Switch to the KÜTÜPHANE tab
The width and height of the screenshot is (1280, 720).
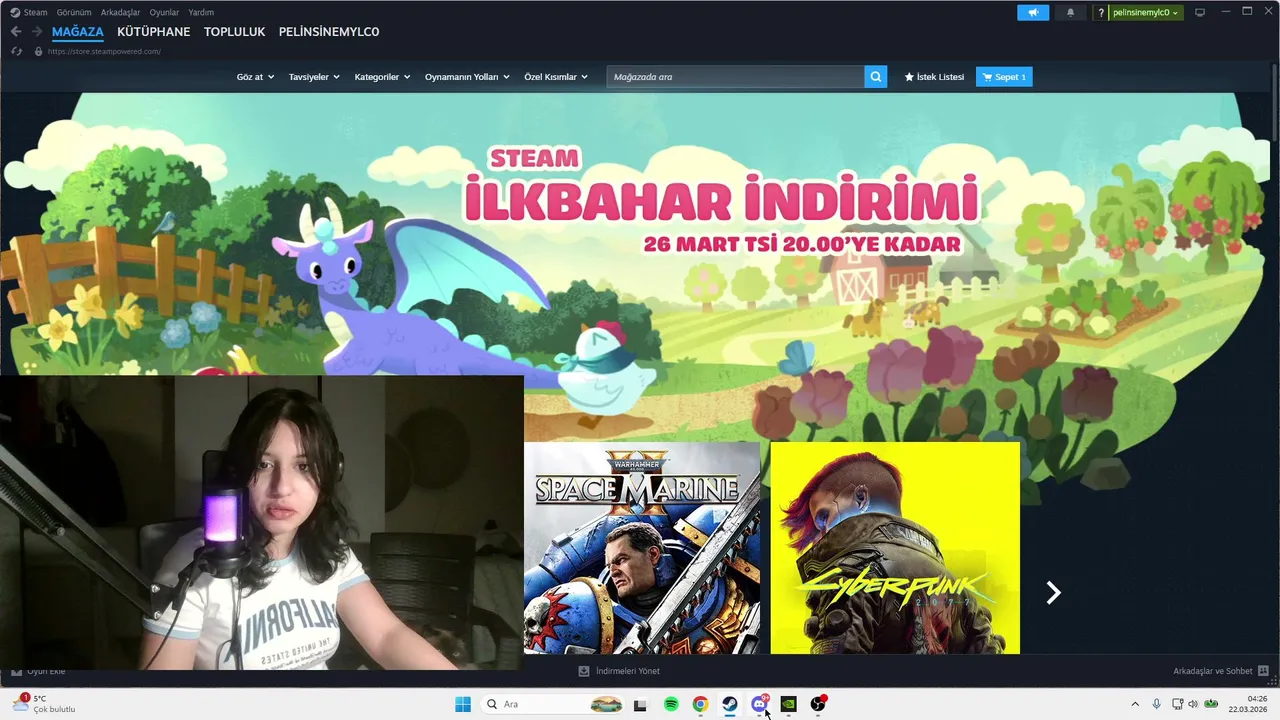tap(153, 32)
